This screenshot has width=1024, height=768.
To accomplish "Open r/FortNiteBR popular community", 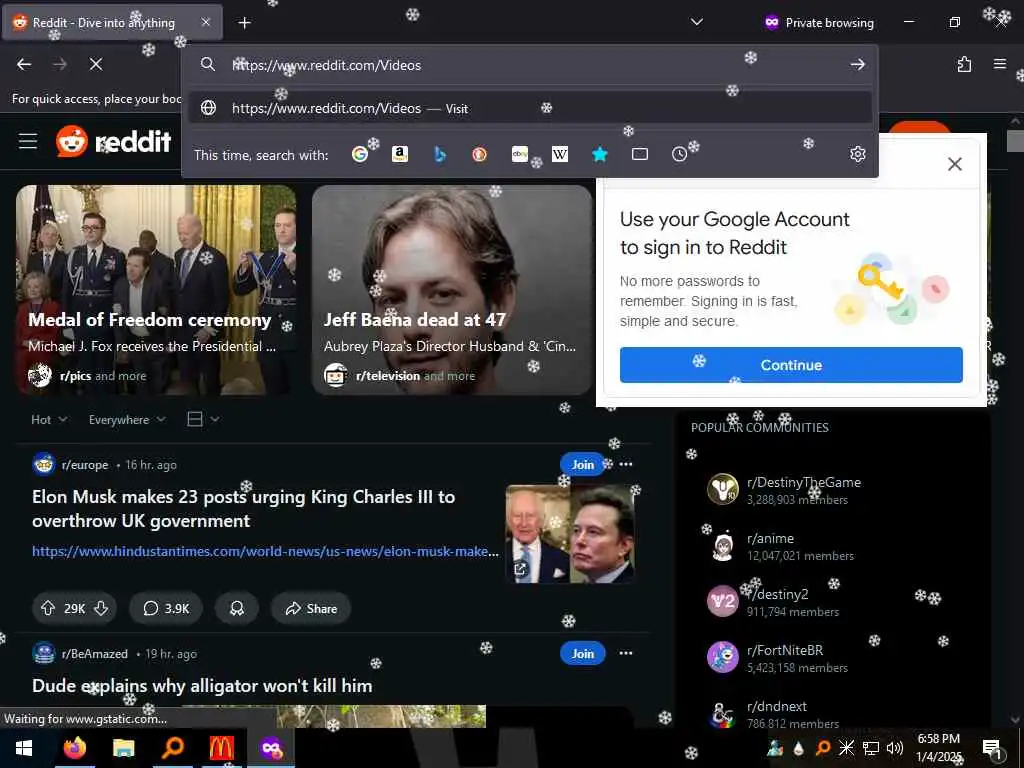I will tap(785, 650).
